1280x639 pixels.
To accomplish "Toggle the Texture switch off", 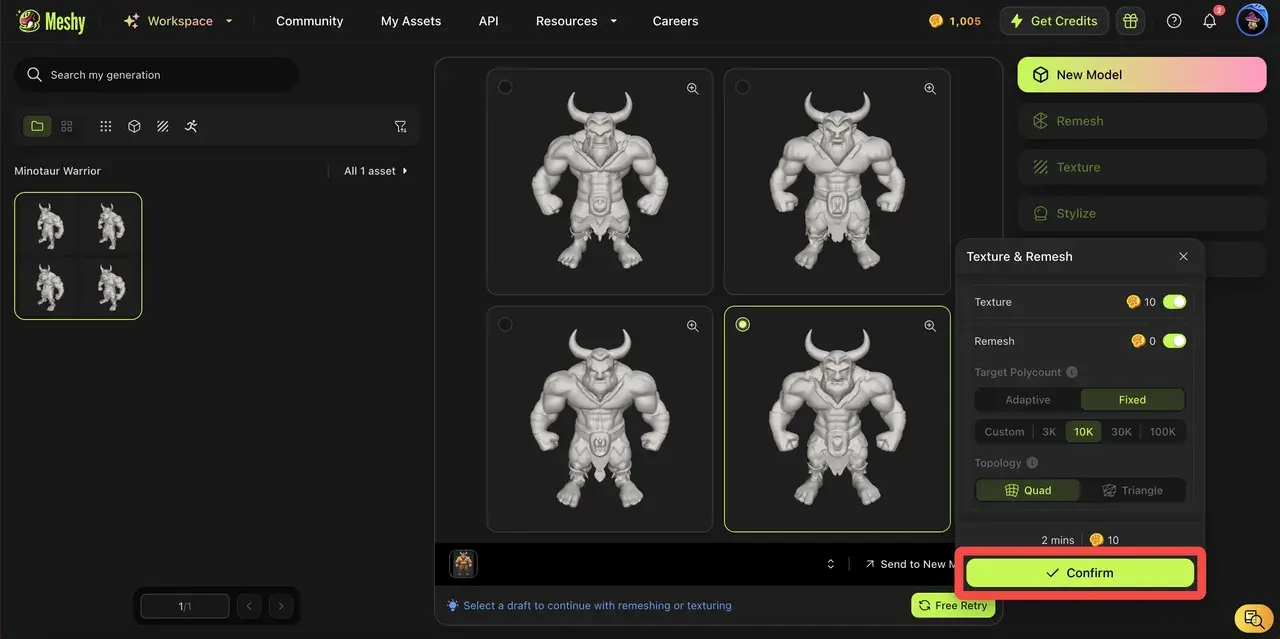I will click(1174, 302).
